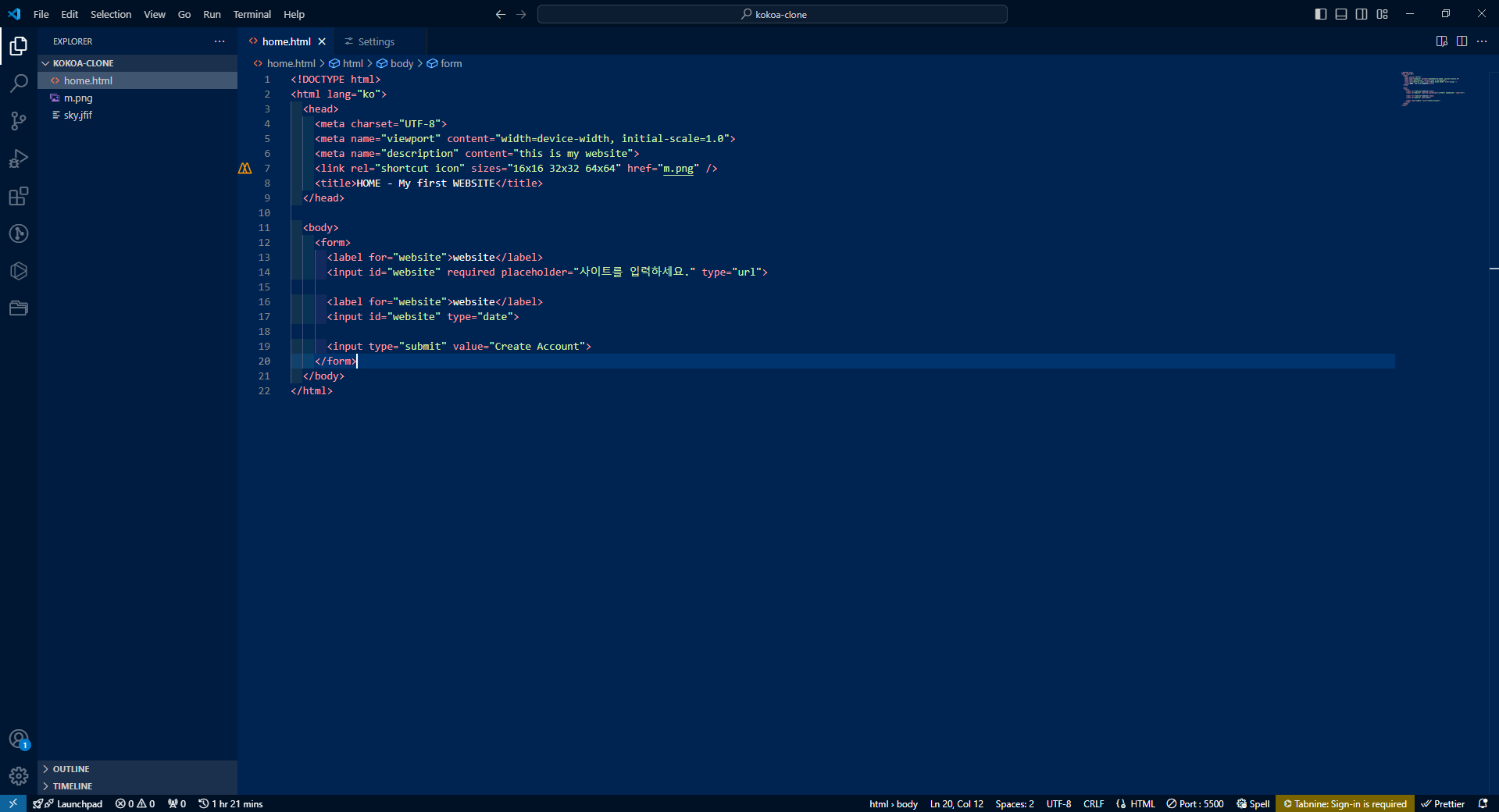The height and width of the screenshot is (812, 1499).
Task: Open the Explorer view icon
Action: 19,46
